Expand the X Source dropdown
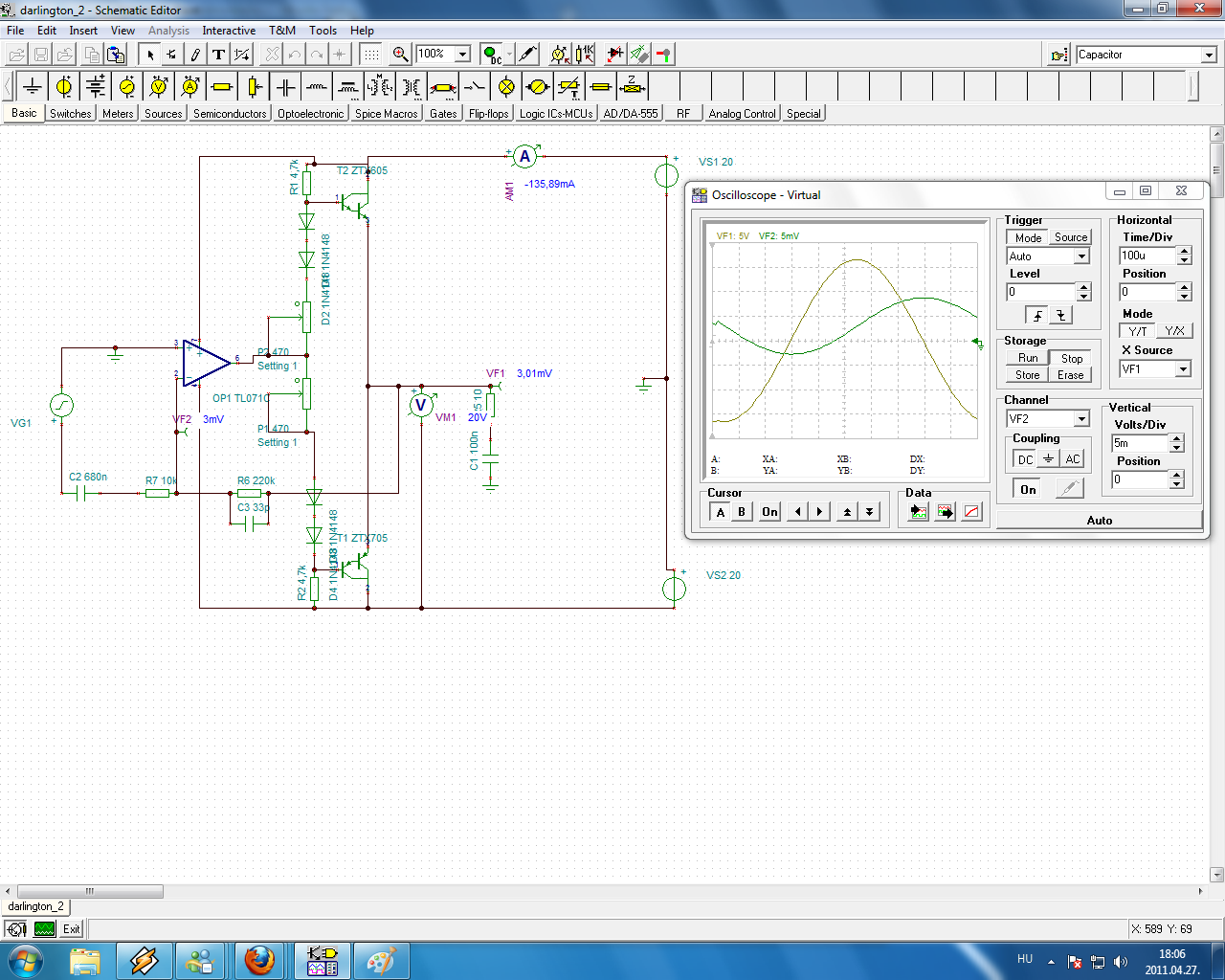Screen dimensions: 1225x980 [x=1183, y=369]
